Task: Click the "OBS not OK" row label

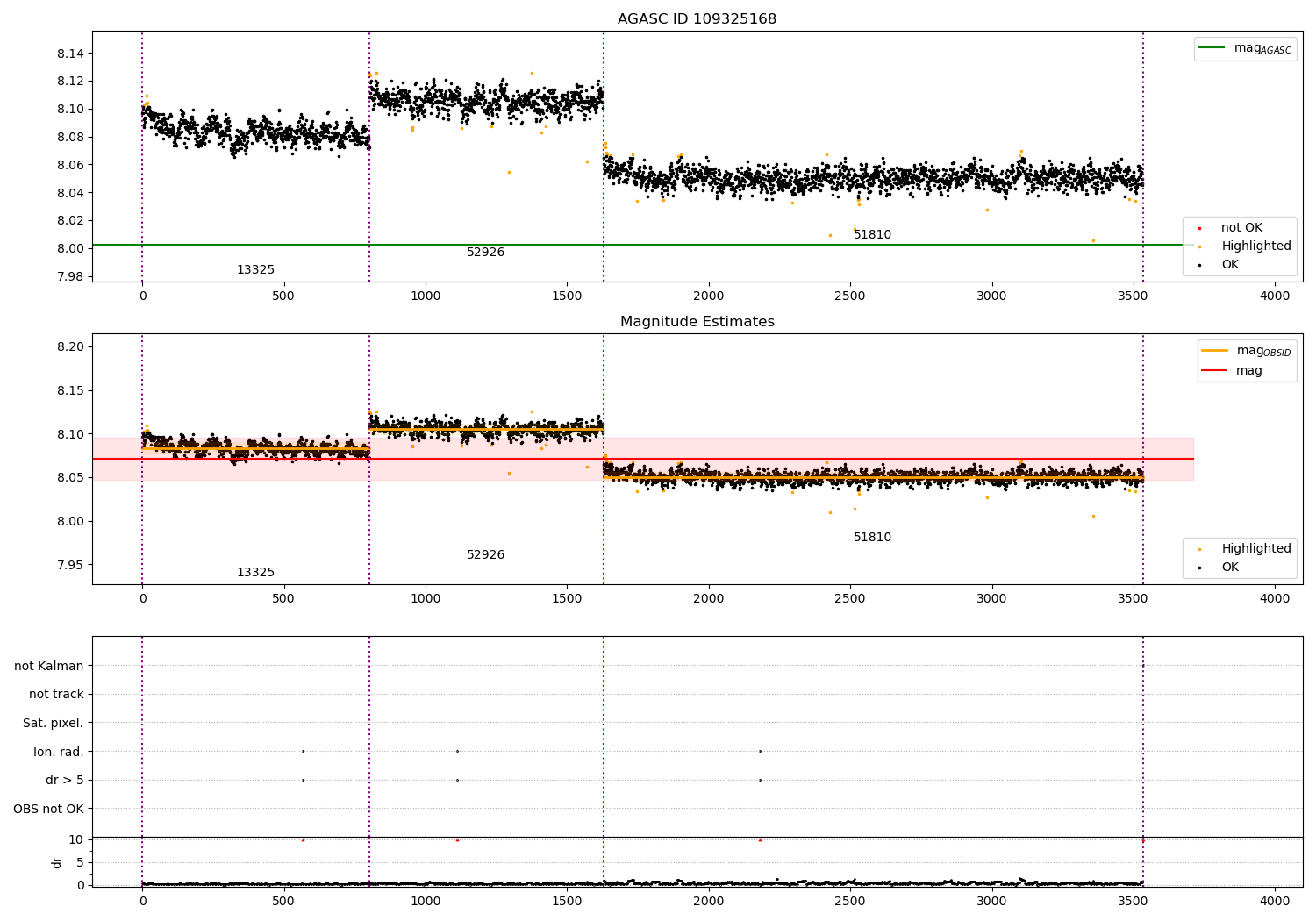Action: click(x=48, y=809)
